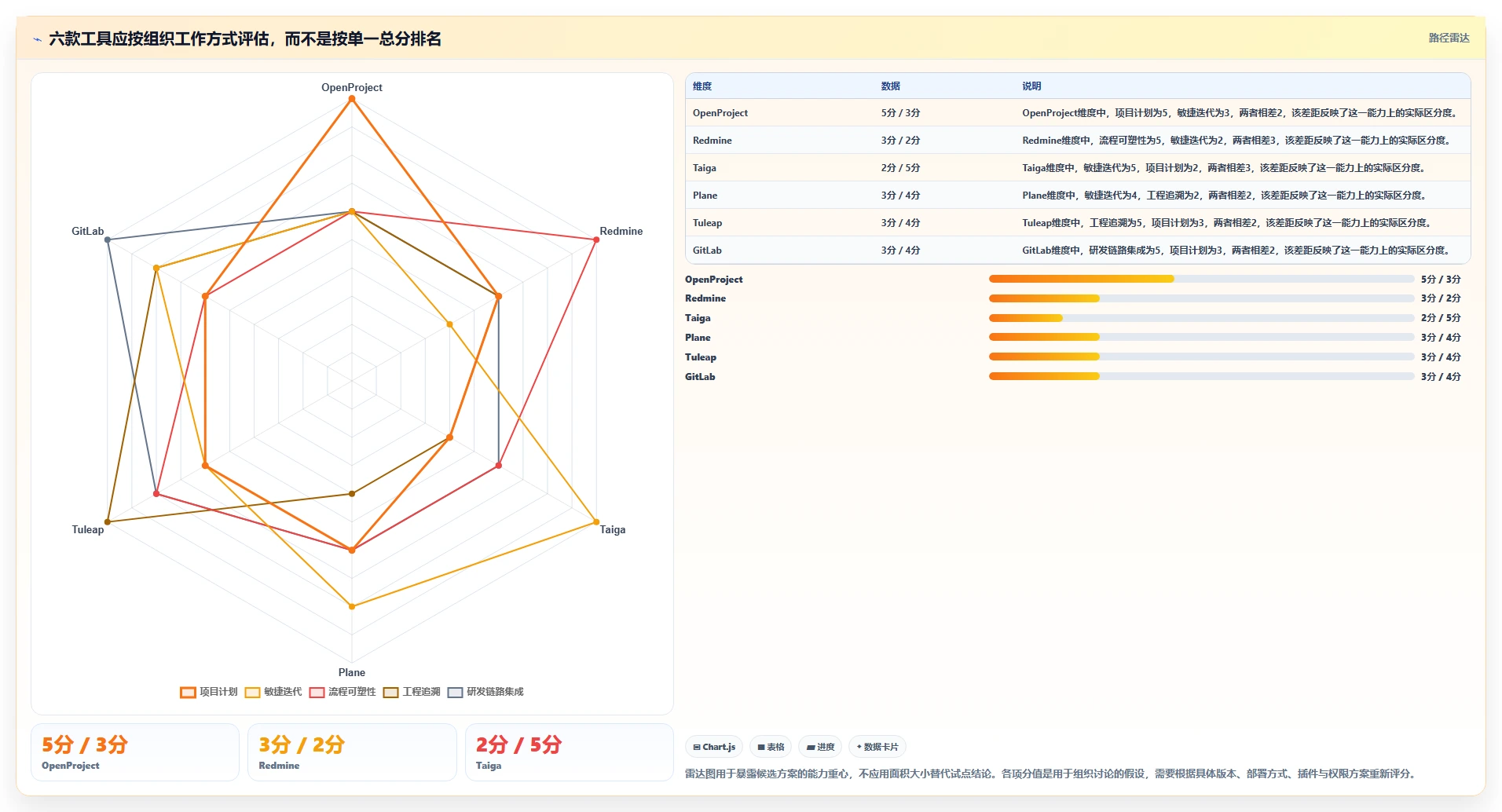Click the OpenProject axis label on radar
This screenshot has width=1502, height=812.
352,88
